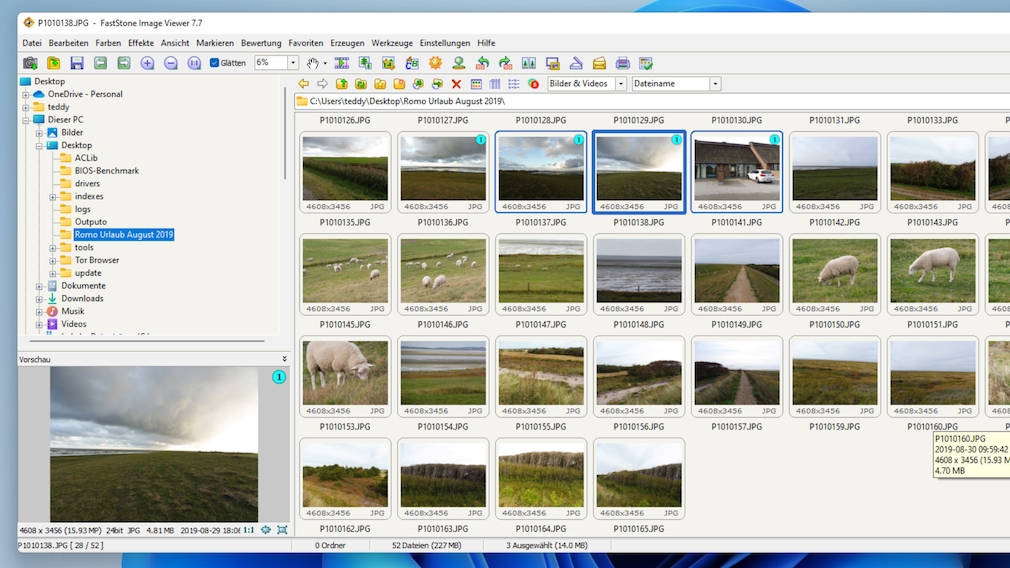This screenshot has width=1010, height=568.
Task: Click the actual size 1:1 toolbar icon
Action: [194, 63]
